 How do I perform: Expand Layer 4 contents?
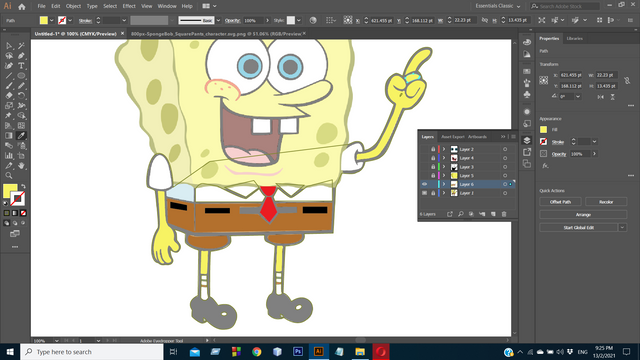[444, 158]
